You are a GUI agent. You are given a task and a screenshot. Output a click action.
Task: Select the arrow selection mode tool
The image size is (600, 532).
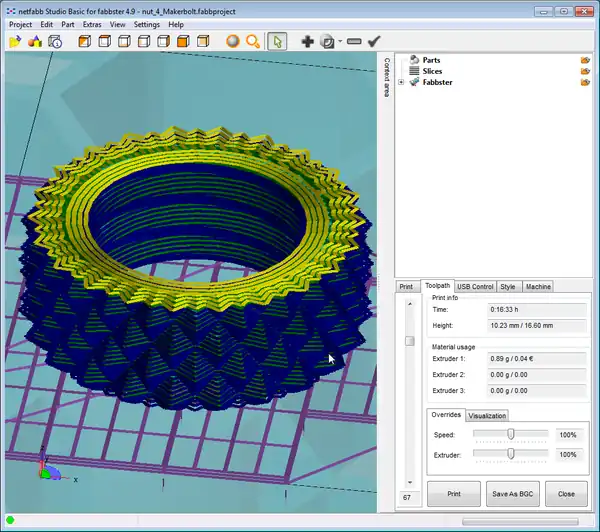[x=278, y=42]
